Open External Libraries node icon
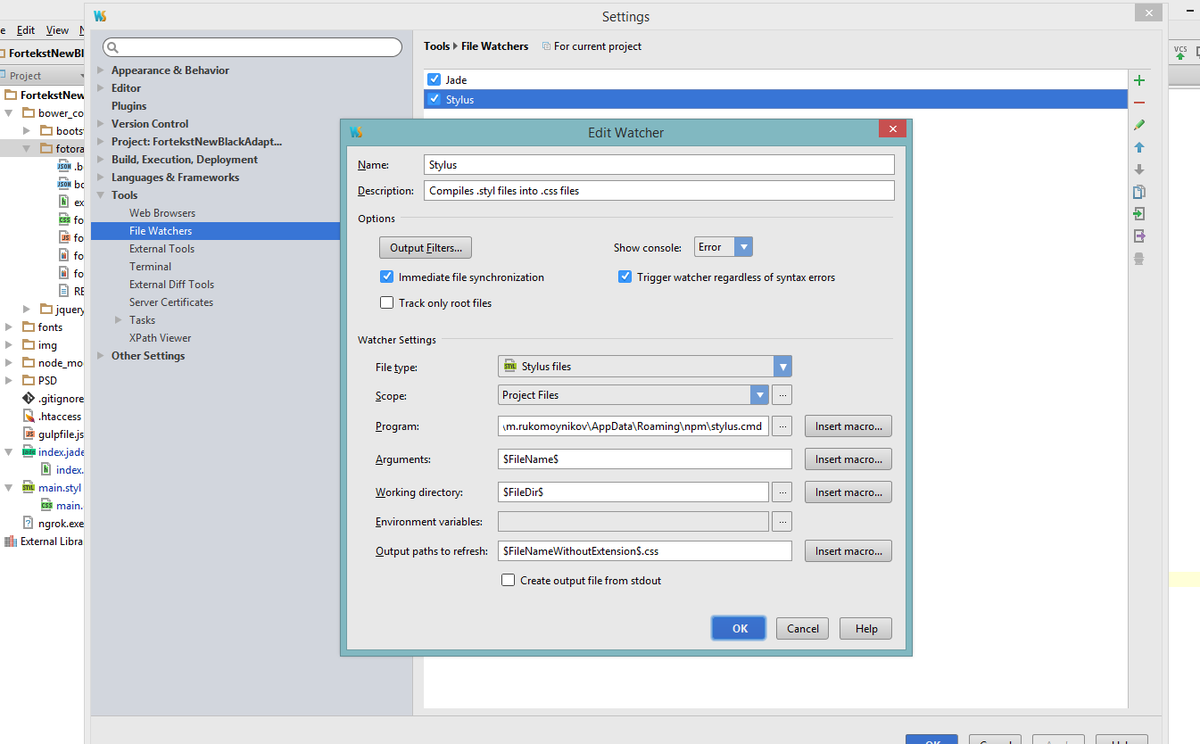Viewport: 1200px width, 744px height. (10, 542)
